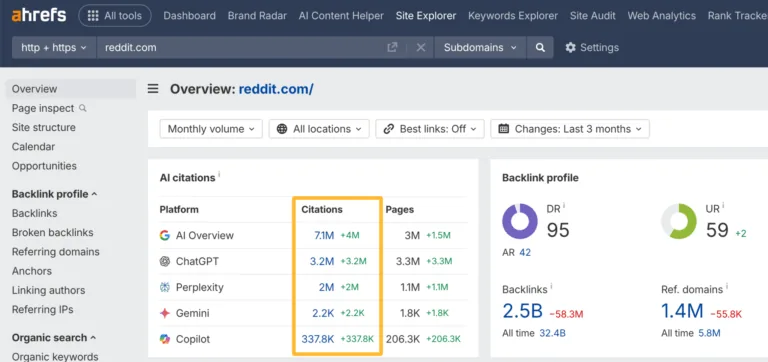Click the ChatGPT platform icon
Screen dimensions: 768x362
[165, 262]
